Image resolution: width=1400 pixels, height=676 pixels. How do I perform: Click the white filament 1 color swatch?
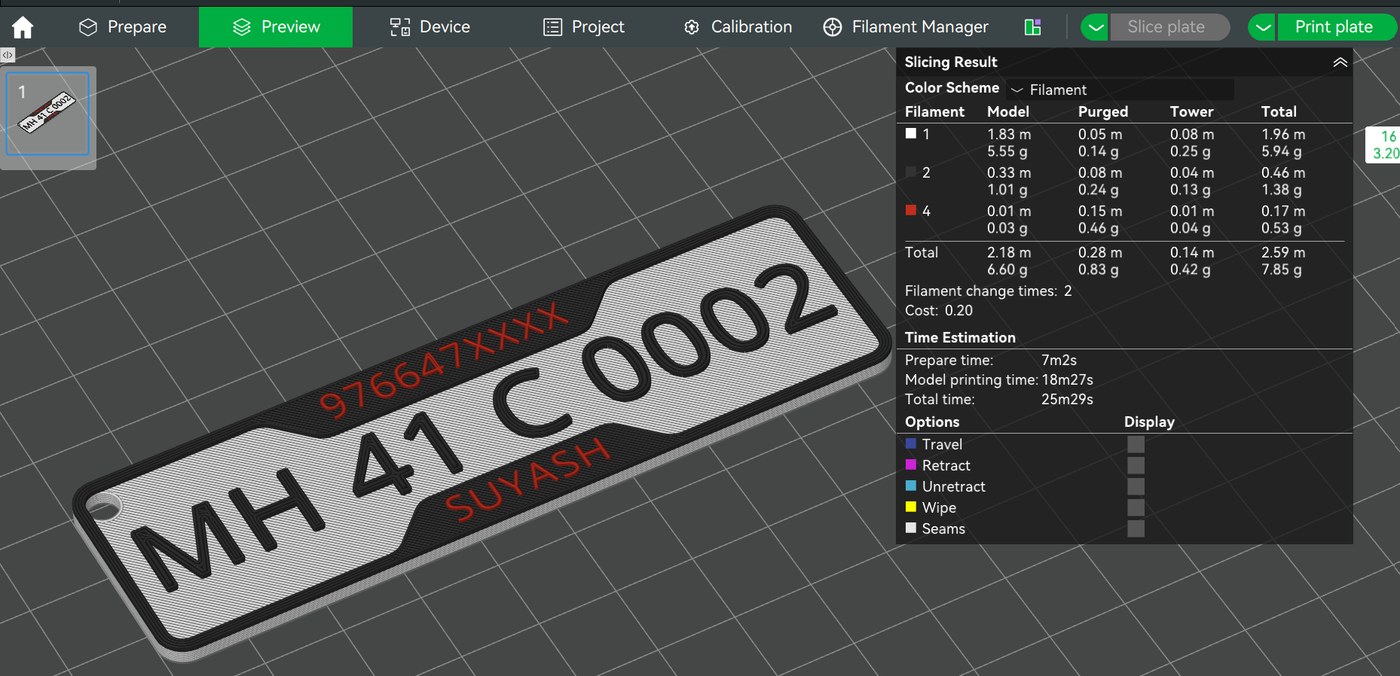(x=911, y=133)
